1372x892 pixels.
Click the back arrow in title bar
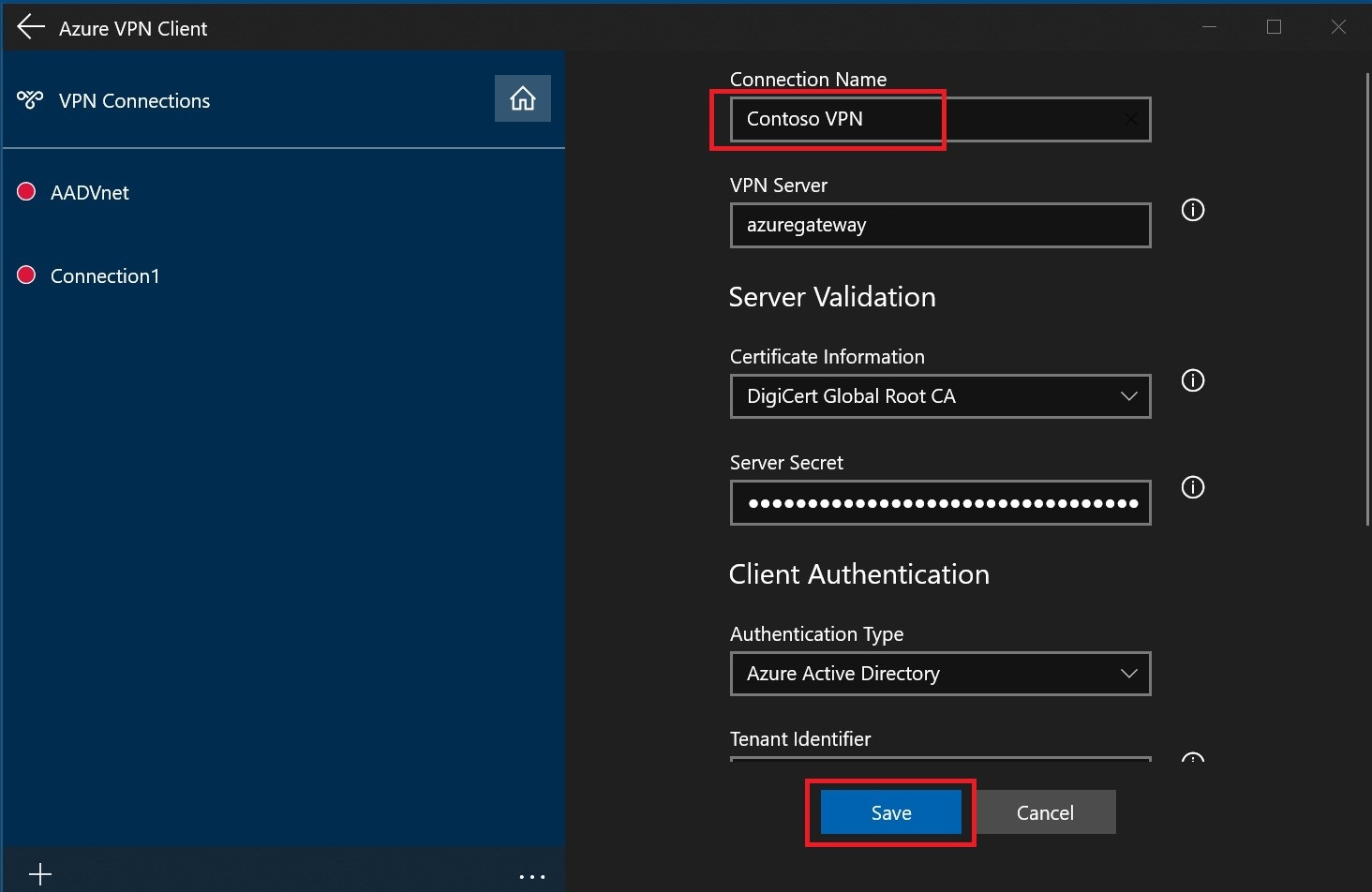click(31, 27)
